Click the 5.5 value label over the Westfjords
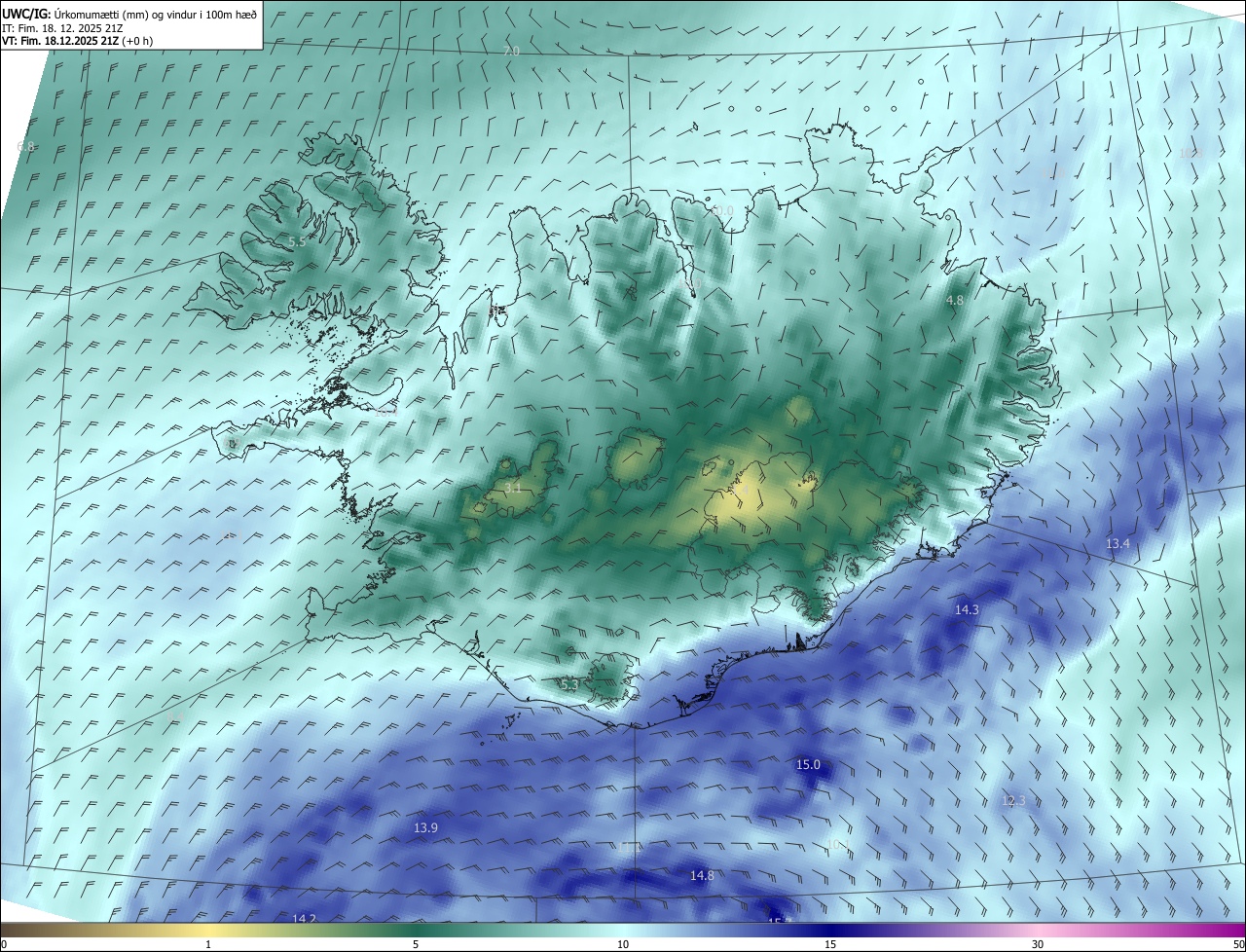 tap(297, 241)
